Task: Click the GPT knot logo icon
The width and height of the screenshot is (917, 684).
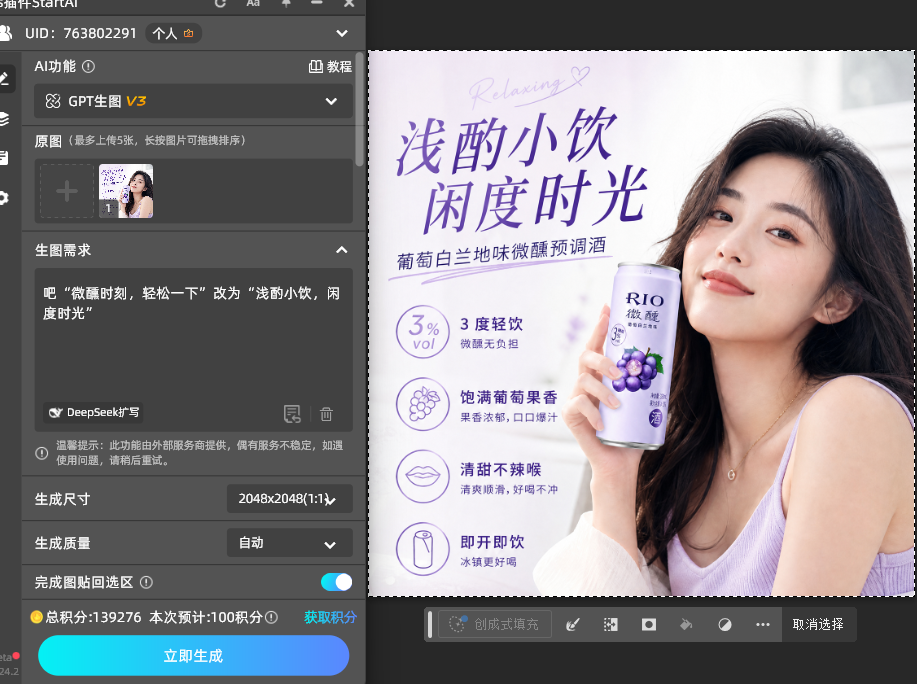Action: 53,101
